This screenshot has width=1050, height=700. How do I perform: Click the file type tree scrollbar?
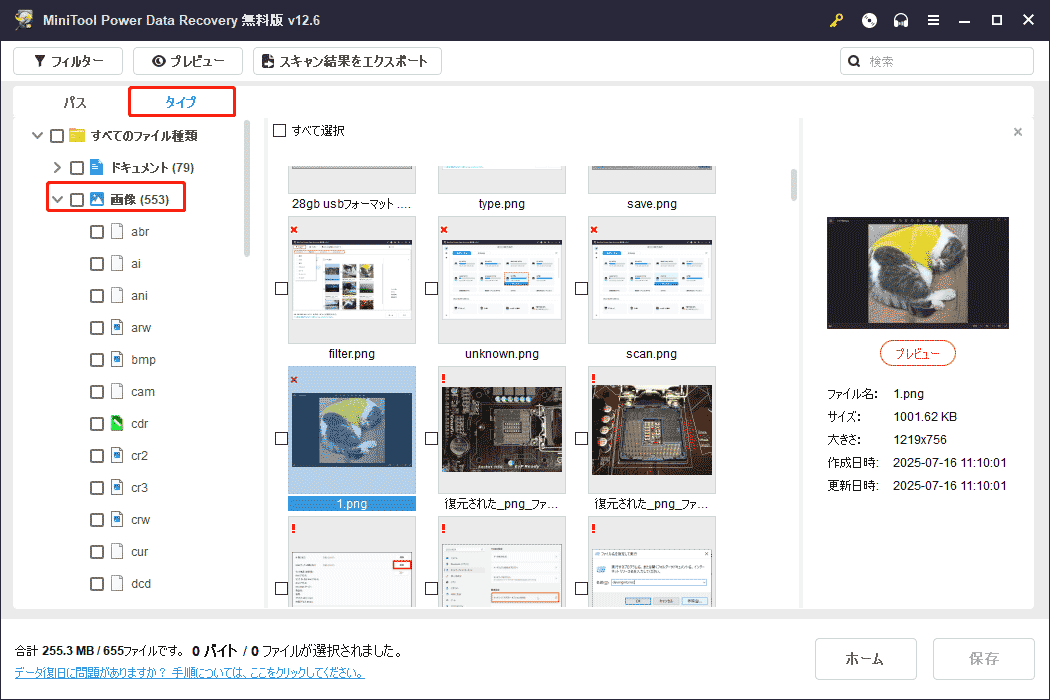point(247,189)
